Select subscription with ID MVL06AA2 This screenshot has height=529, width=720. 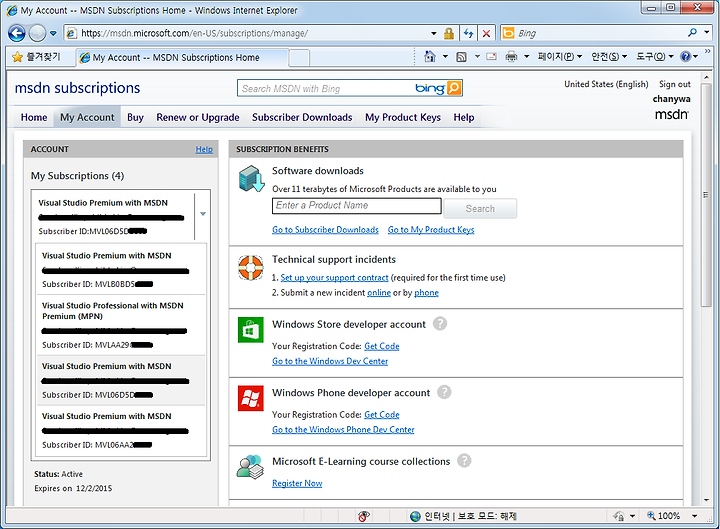coord(121,430)
